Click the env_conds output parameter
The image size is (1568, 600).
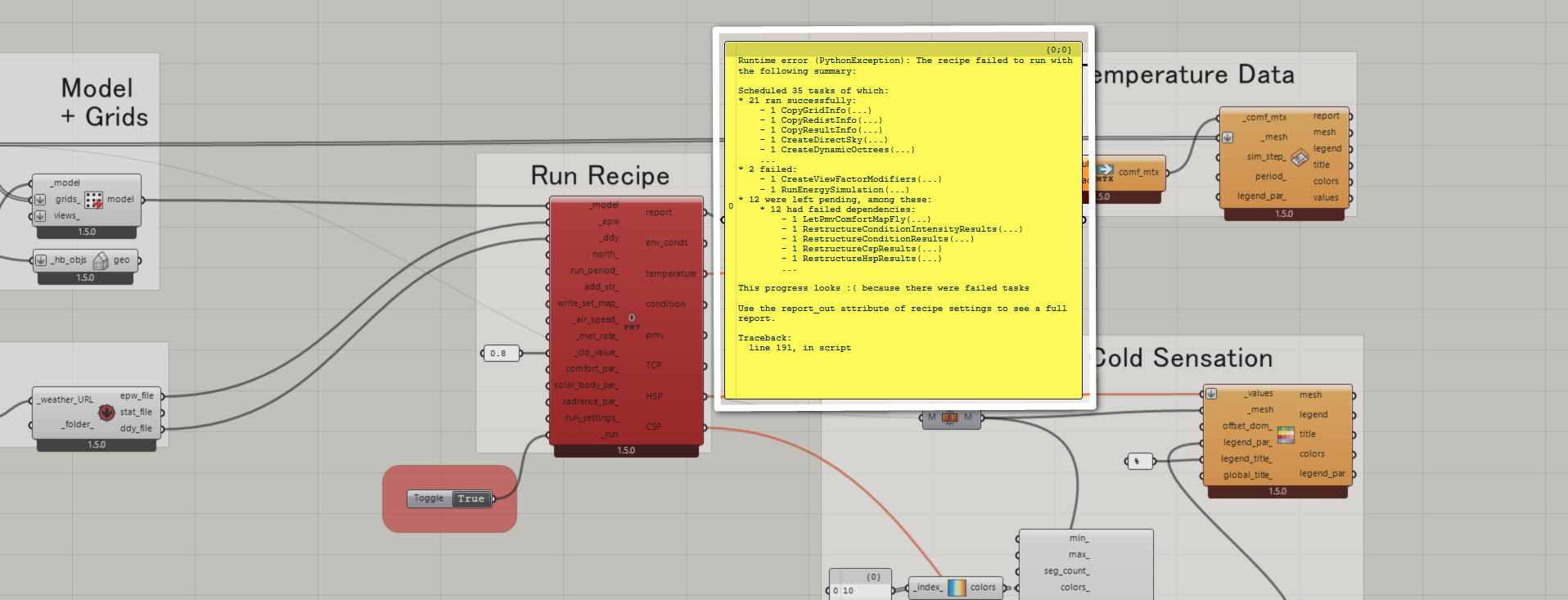pyautogui.click(x=667, y=243)
